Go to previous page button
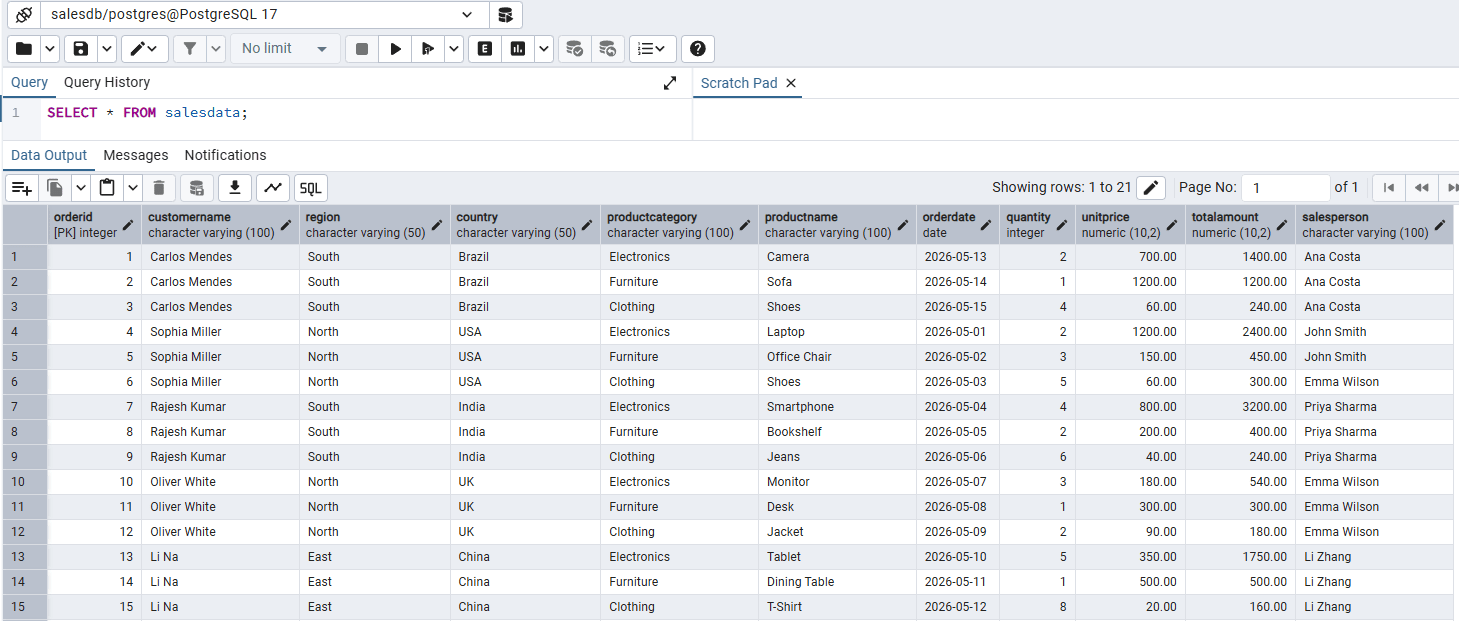Viewport: 1459px width, 621px height. point(1421,187)
